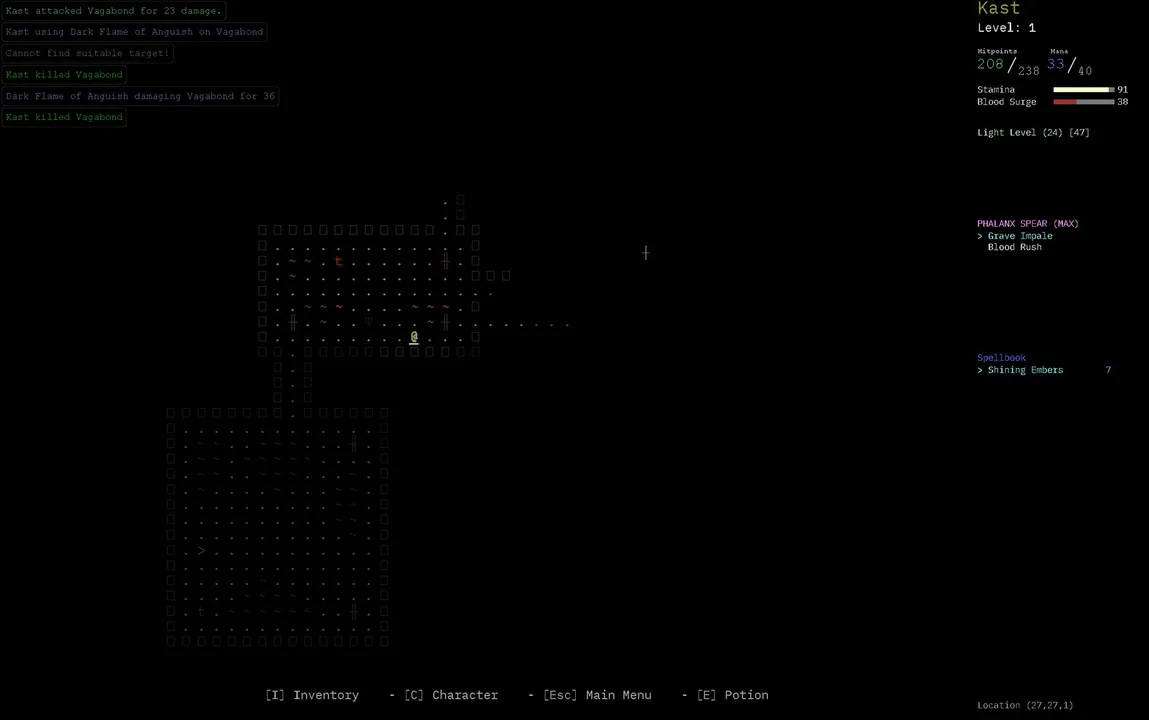Click the Blood Surge value 38
The width and height of the screenshot is (1149, 720).
pos(1122,102)
